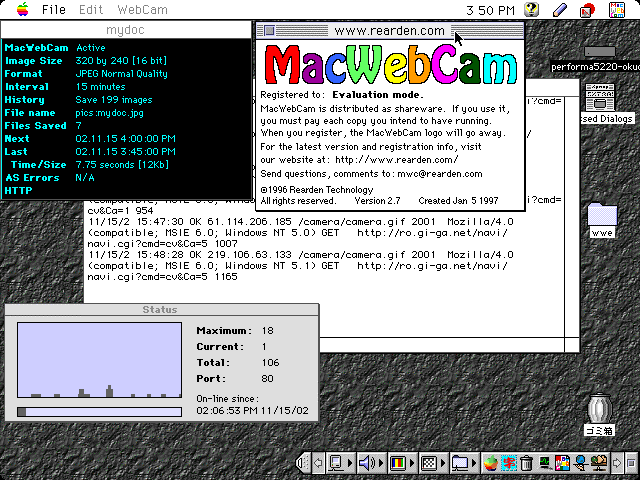The image size is (640, 480).
Task: Open the WebCam menu
Action: [x=142, y=10]
